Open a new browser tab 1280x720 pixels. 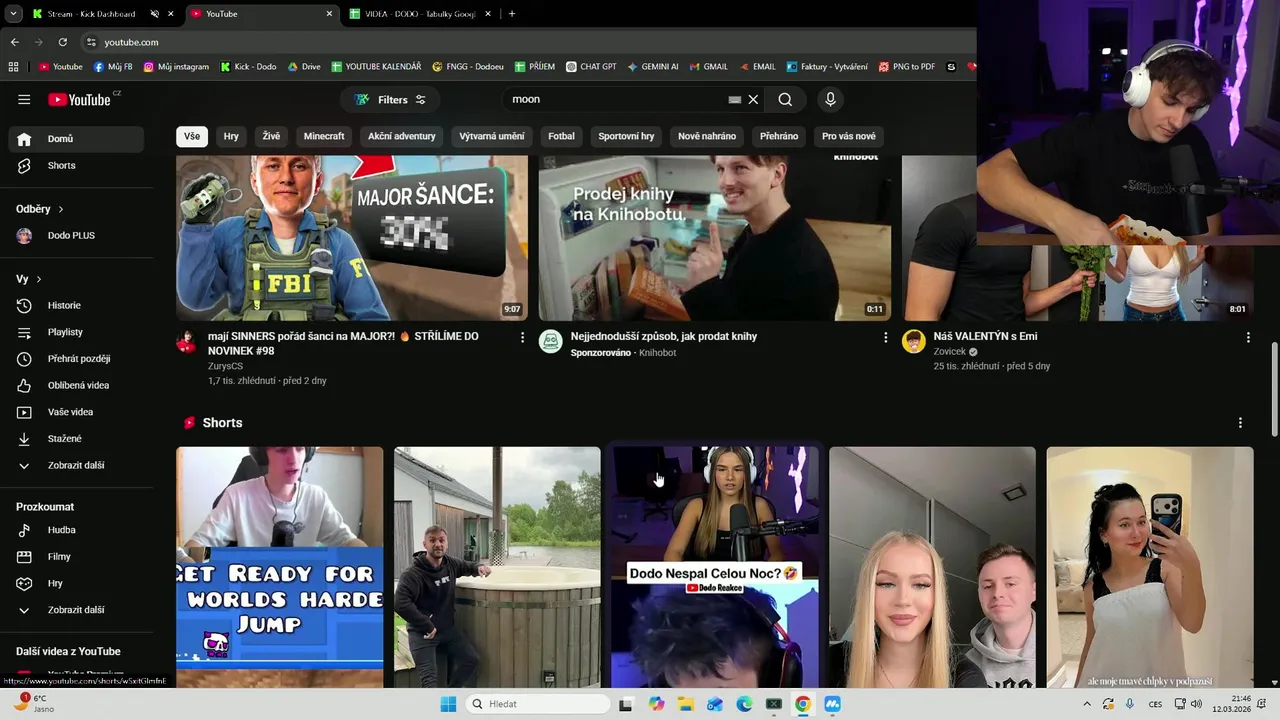(x=512, y=14)
